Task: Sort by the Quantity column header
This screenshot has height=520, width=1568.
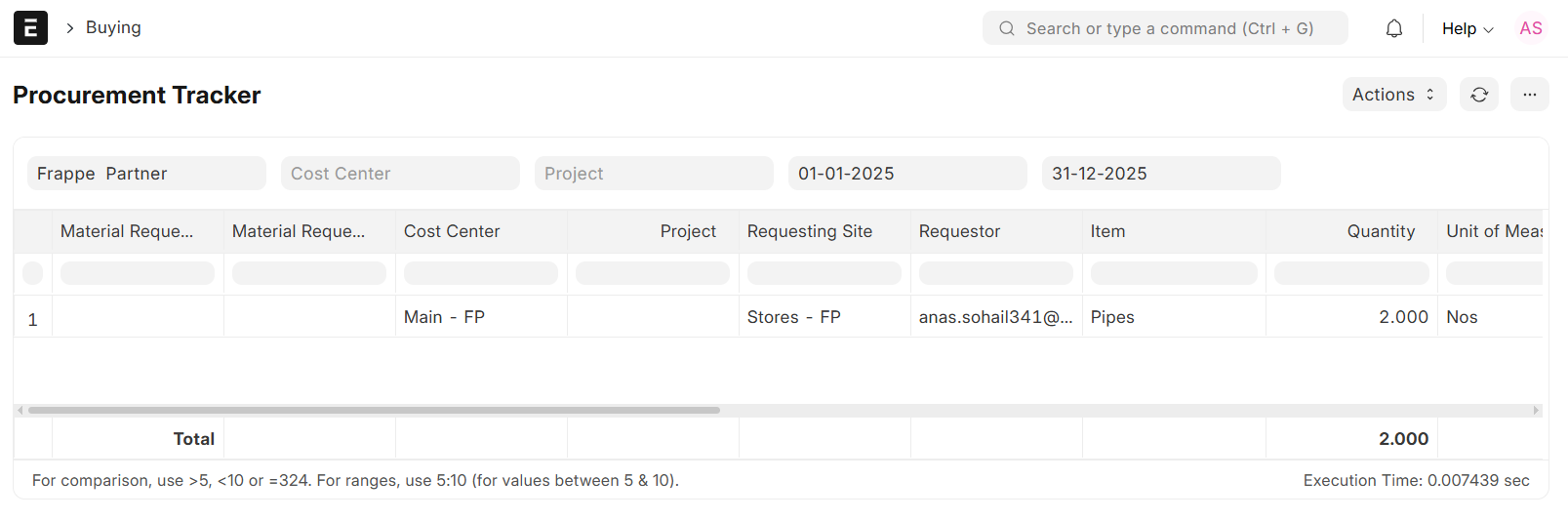Action: [1381, 231]
